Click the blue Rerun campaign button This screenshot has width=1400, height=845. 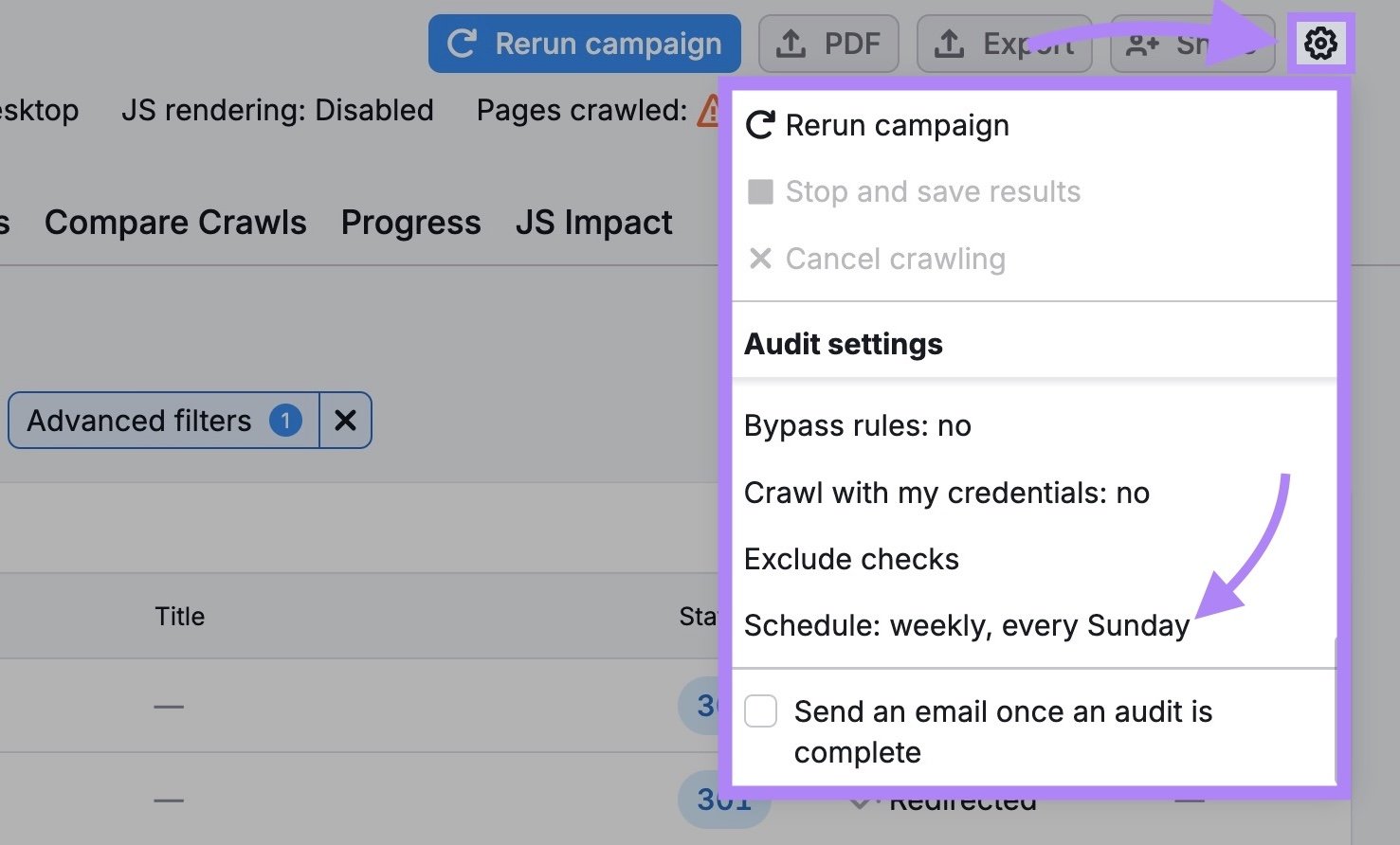[x=584, y=43]
